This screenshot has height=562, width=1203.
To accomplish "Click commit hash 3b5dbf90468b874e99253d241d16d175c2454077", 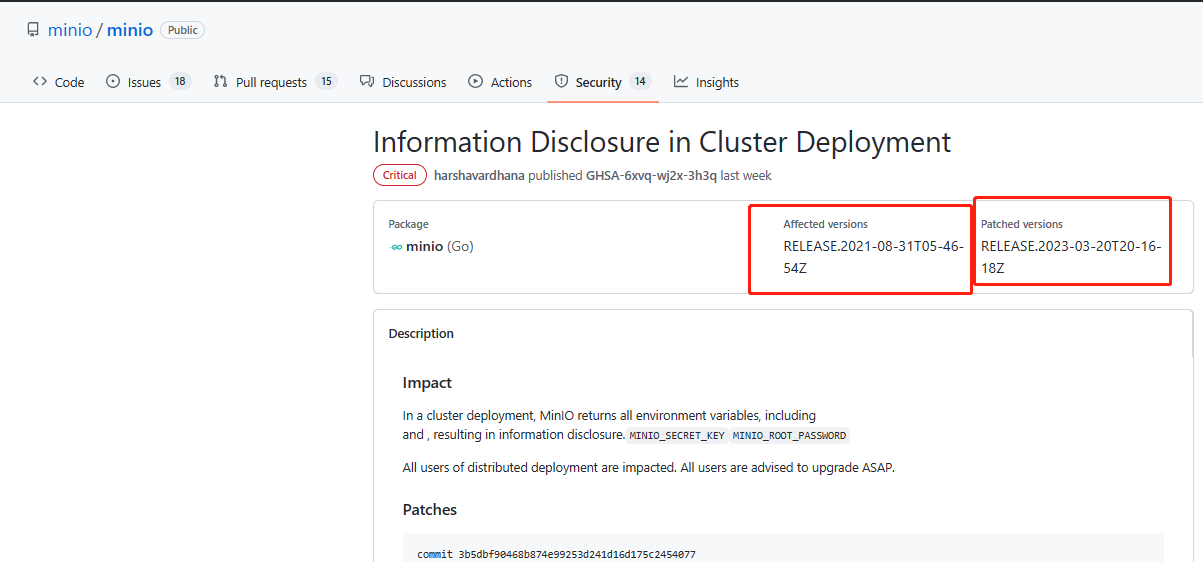I will coord(577,554).
